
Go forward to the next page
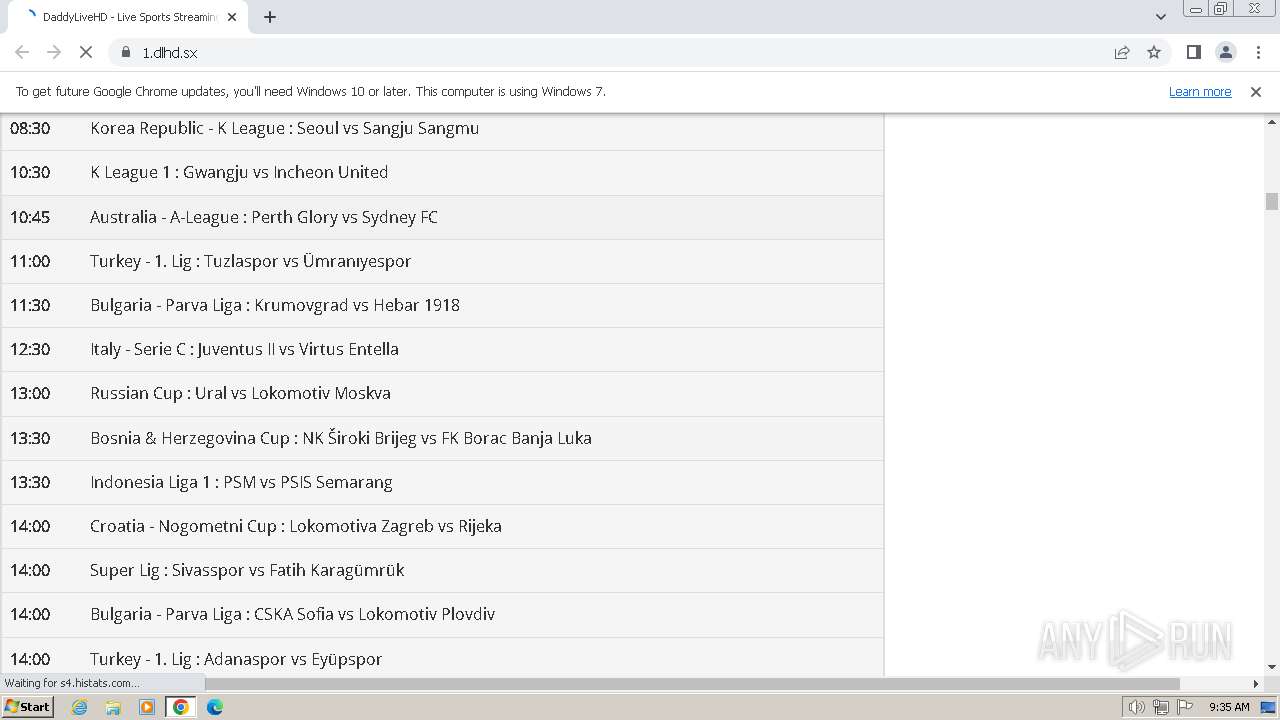tap(54, 52)
